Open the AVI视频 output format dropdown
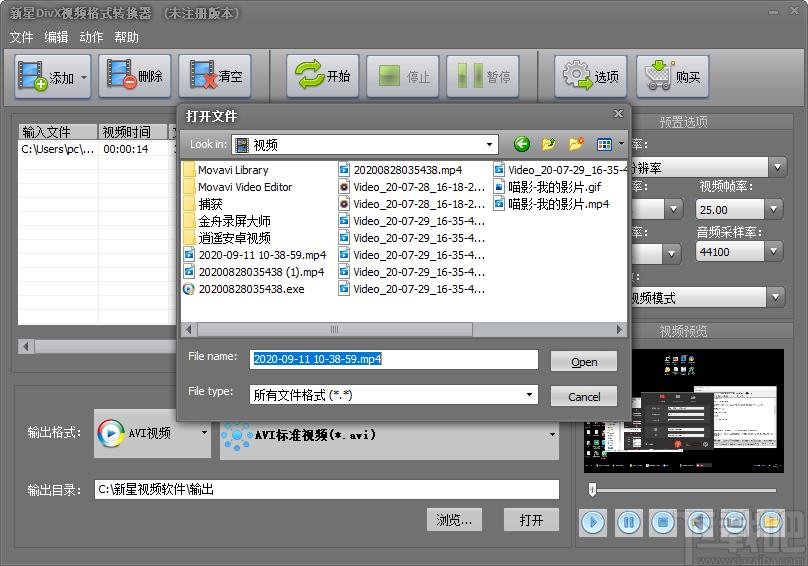808x566 pixels. point(205,432)
